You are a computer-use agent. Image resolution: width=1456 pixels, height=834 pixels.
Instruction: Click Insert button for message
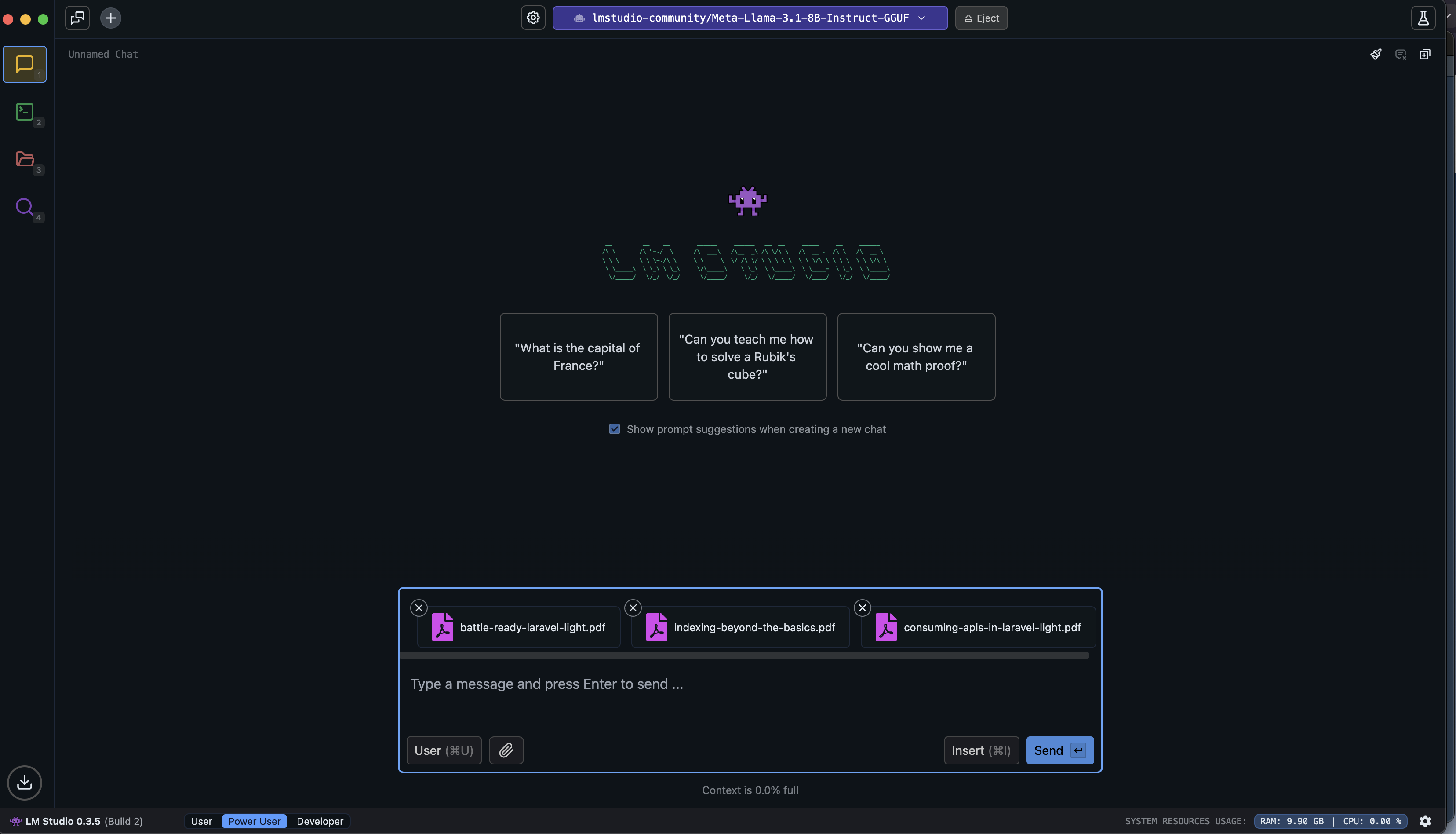coord(980,750)
